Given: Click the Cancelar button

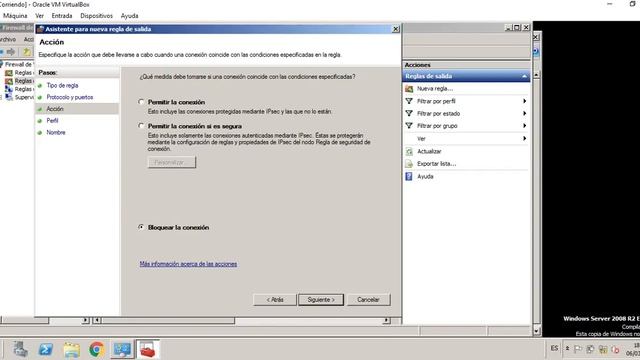Looking at the screenshot, I should coord(368,300).
